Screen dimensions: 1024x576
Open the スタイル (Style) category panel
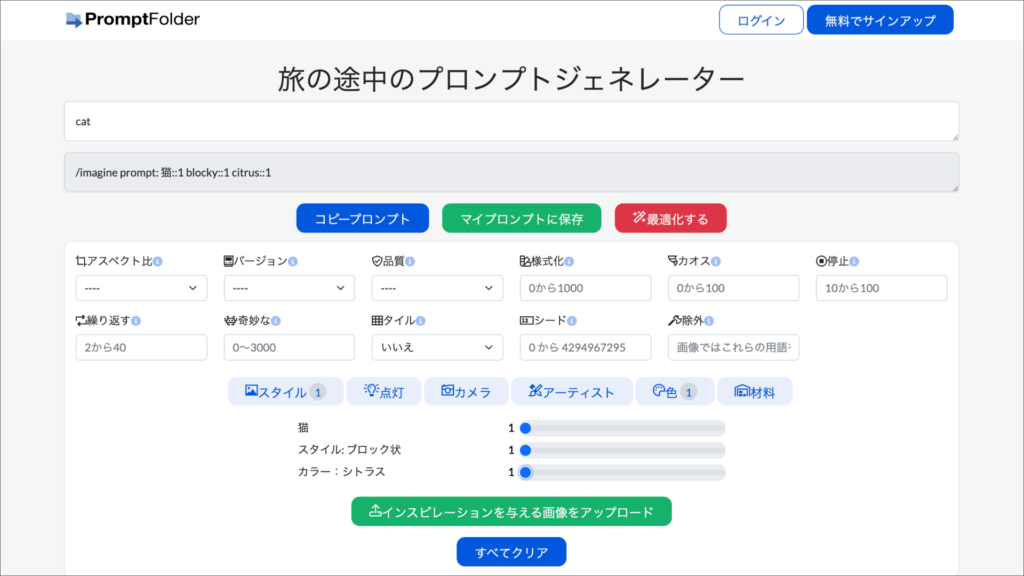point(286,391)
